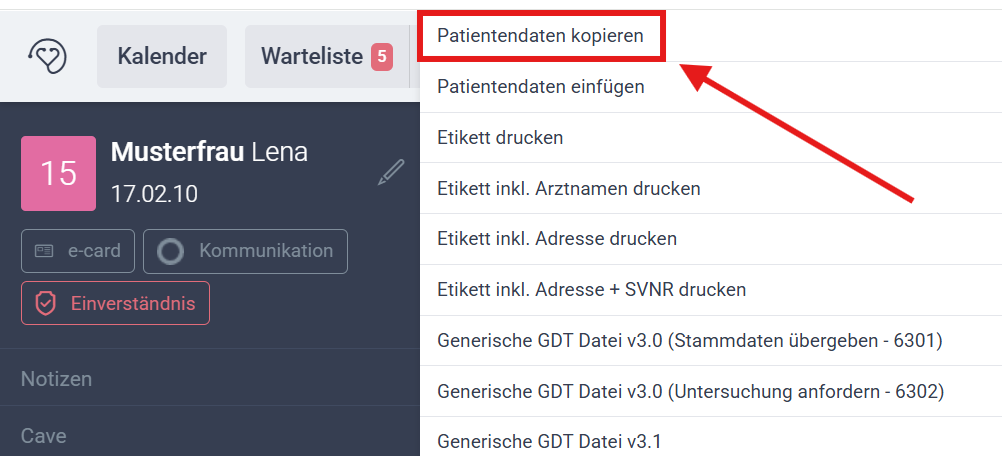Choose Etikett inkl. Adresse + SVNR drucken
The width and height of the screenshot is (1002, 456).
click(591, 290)
